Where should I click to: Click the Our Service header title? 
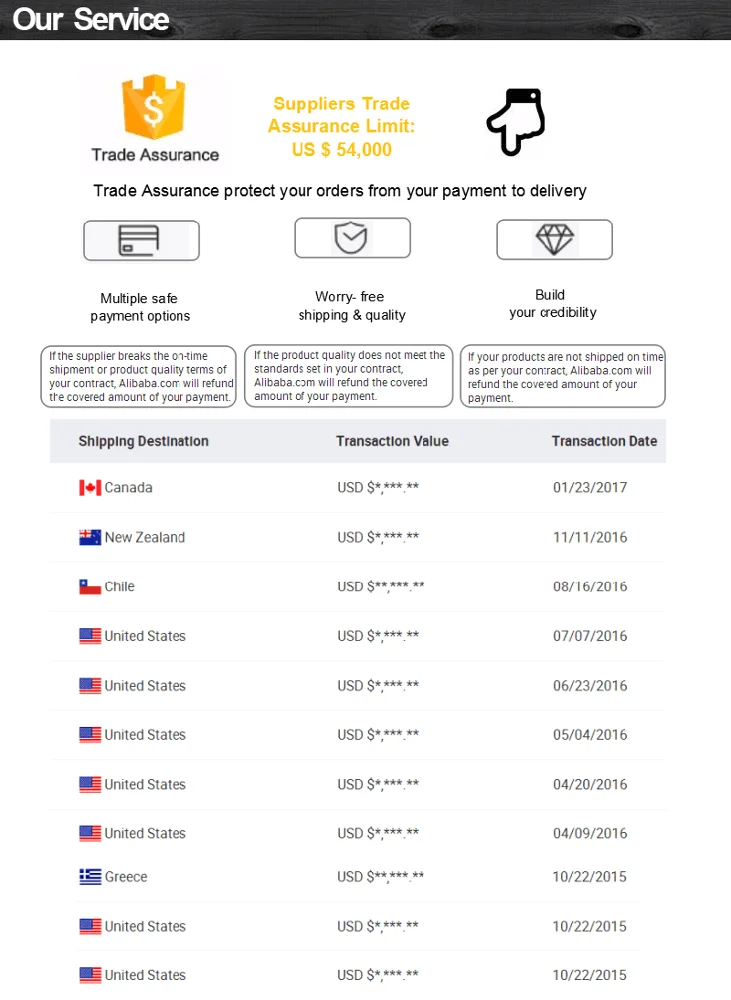[91, 19]
